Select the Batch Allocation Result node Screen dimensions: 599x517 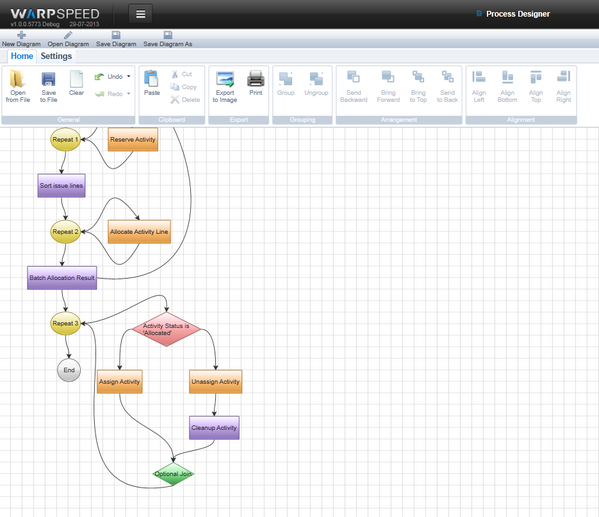coord(62,278)
